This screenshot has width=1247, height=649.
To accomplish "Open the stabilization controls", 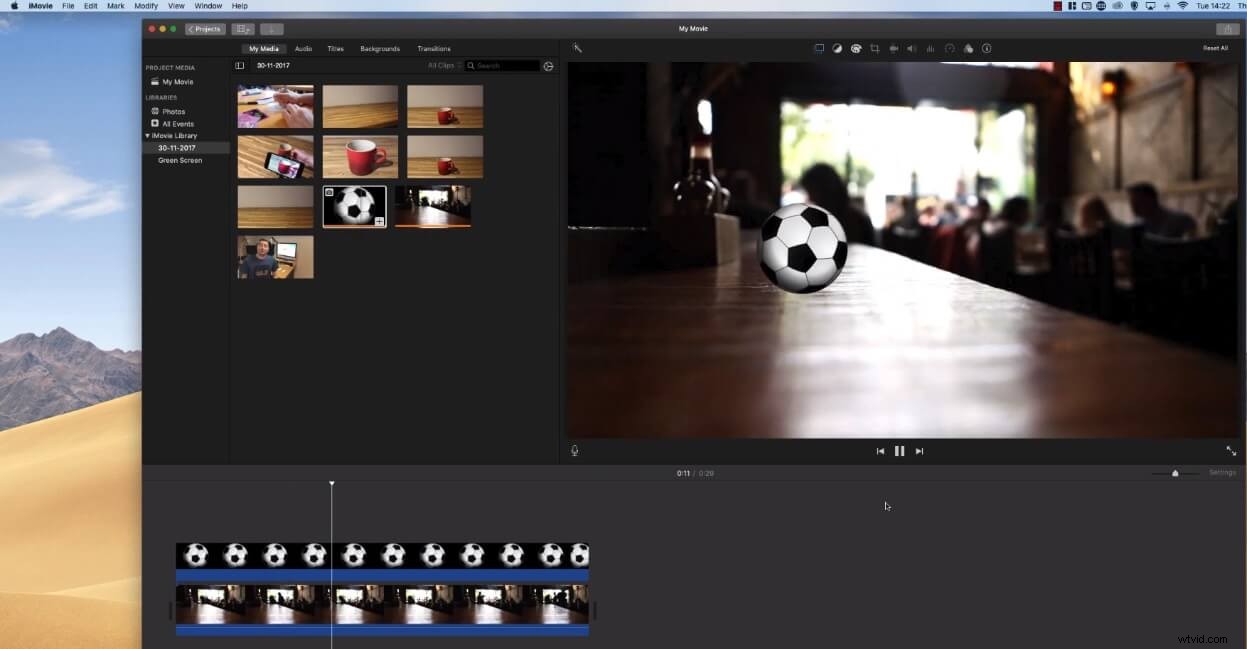I will tap(895, 48).
